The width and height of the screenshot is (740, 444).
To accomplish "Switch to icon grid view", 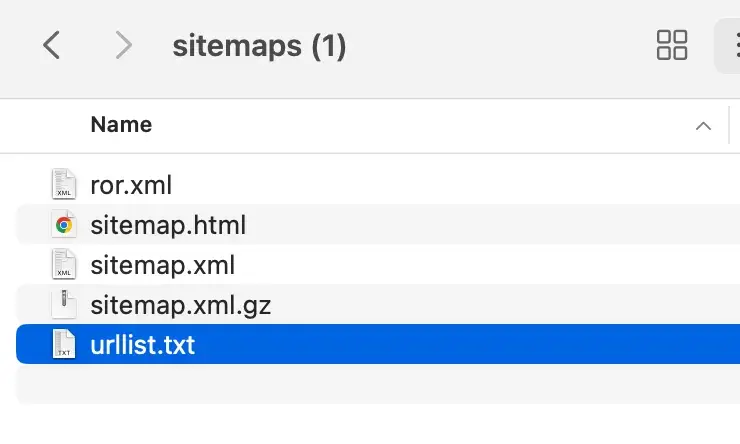I will pyautogui.click(x=671, y=45).
